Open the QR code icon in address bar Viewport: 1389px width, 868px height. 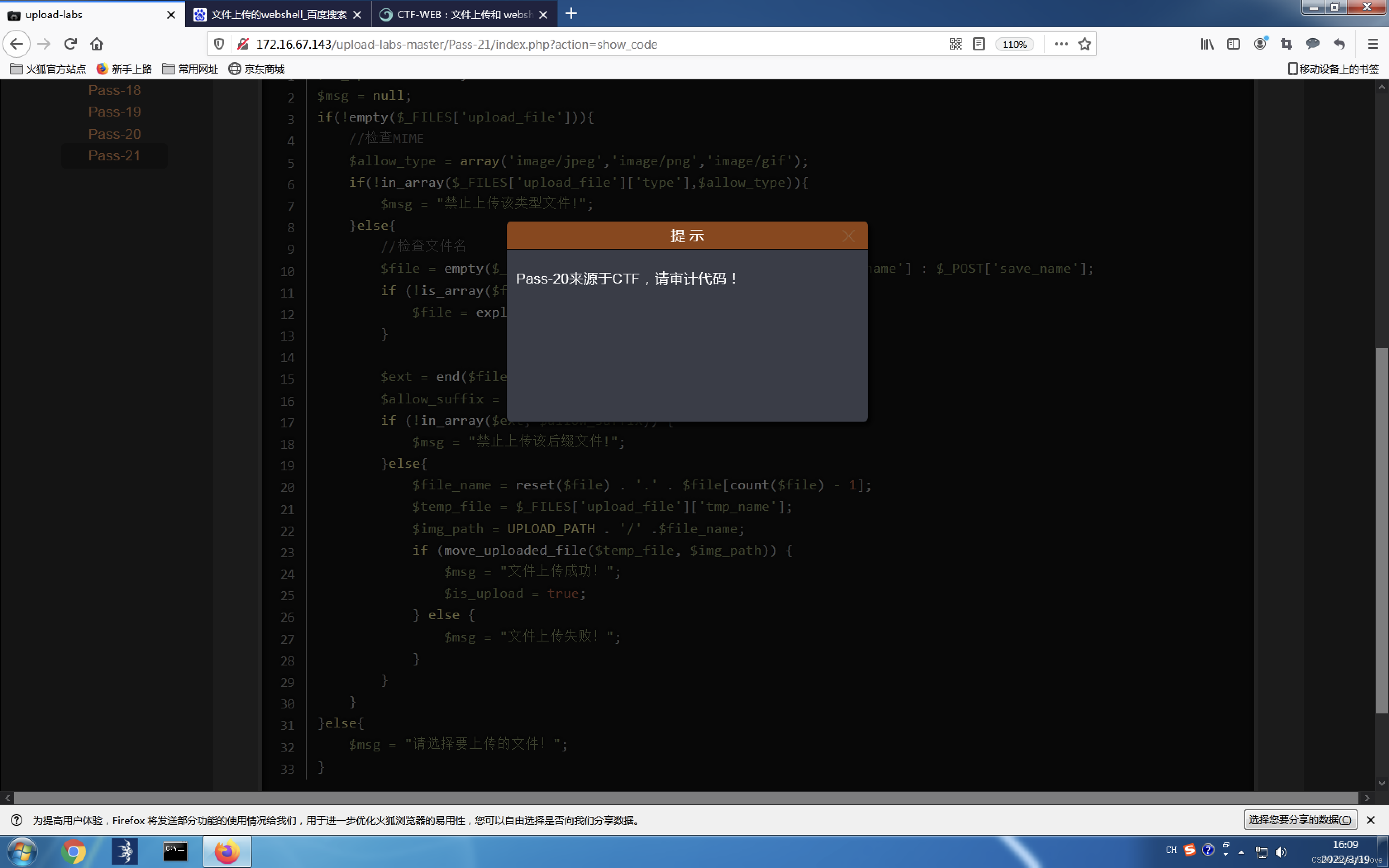click(x=955, y=44)
